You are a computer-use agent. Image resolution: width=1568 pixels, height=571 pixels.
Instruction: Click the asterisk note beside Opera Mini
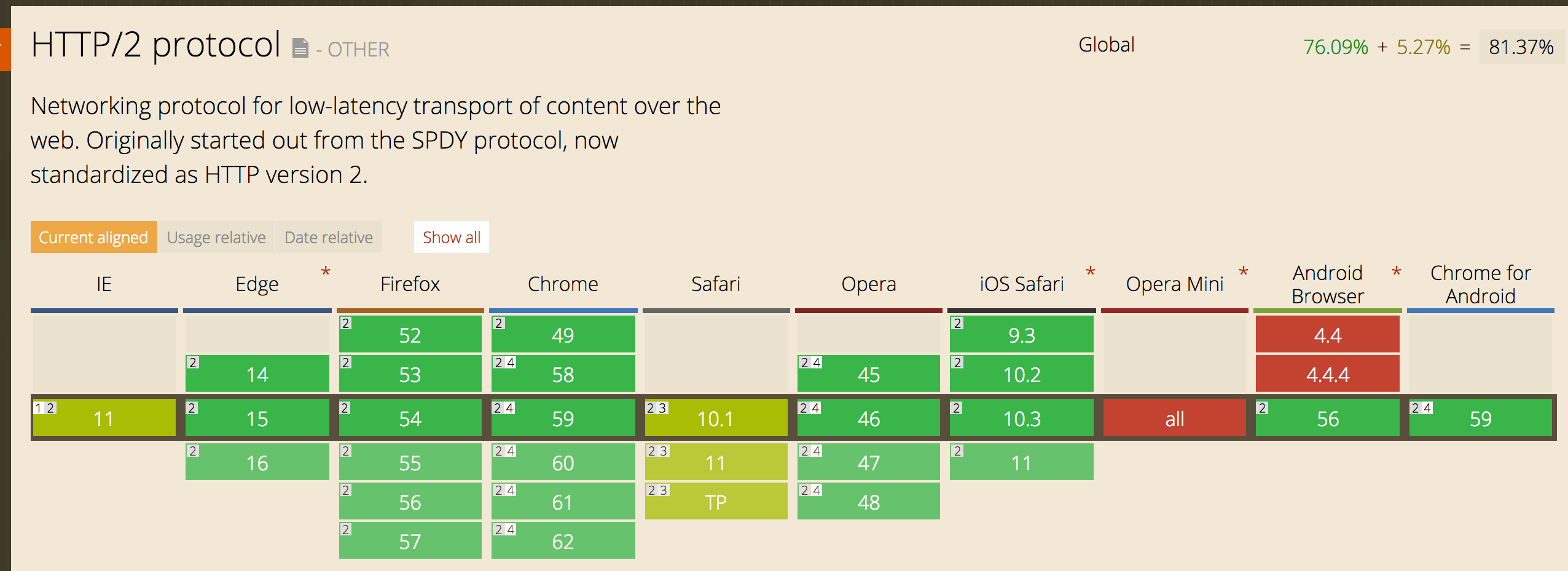tap(1244, 272)
